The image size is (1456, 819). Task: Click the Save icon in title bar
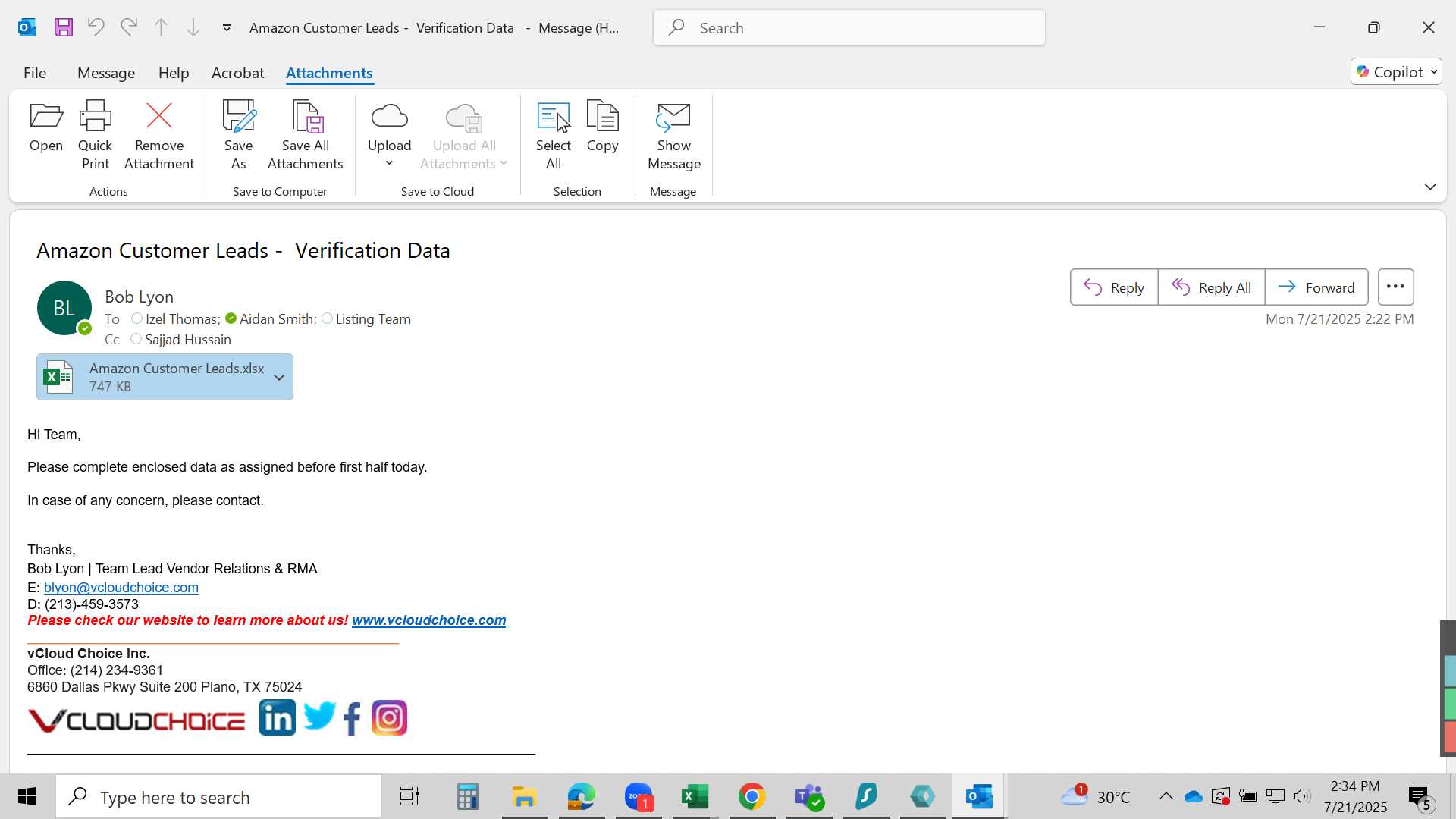[x=64, y=28]
